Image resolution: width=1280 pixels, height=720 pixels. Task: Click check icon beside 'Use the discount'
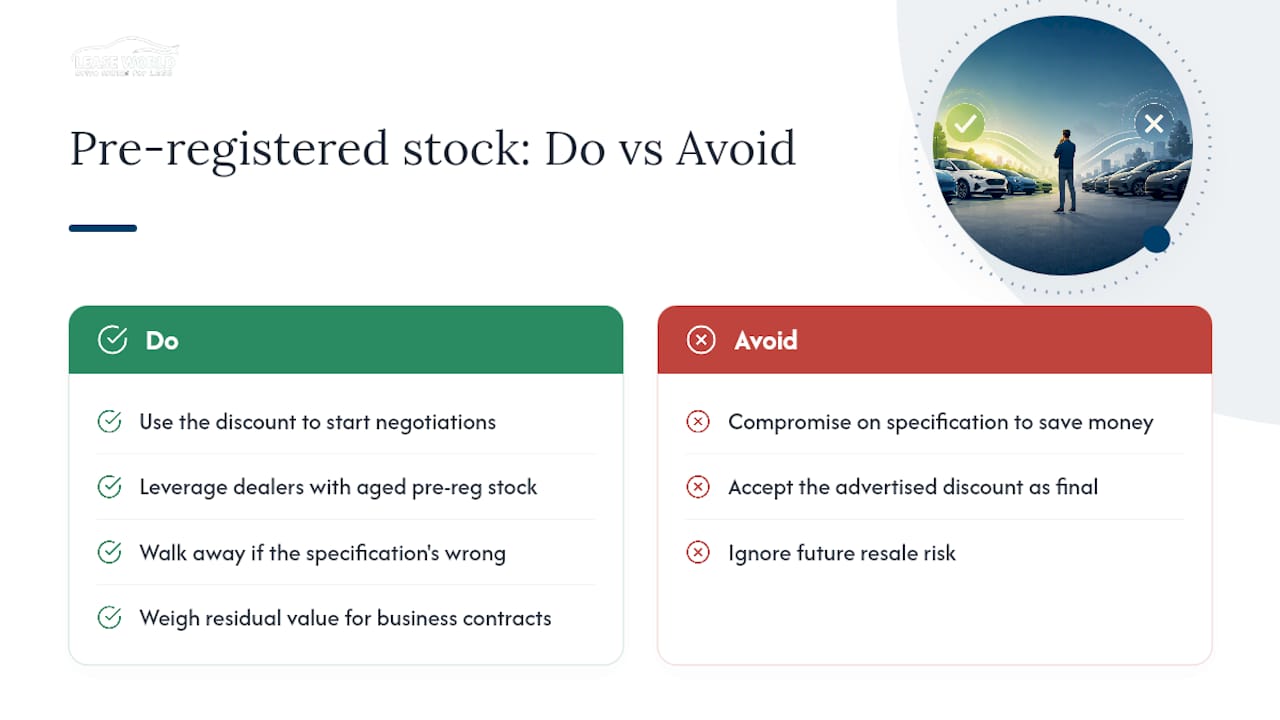(x=109, y=422)
